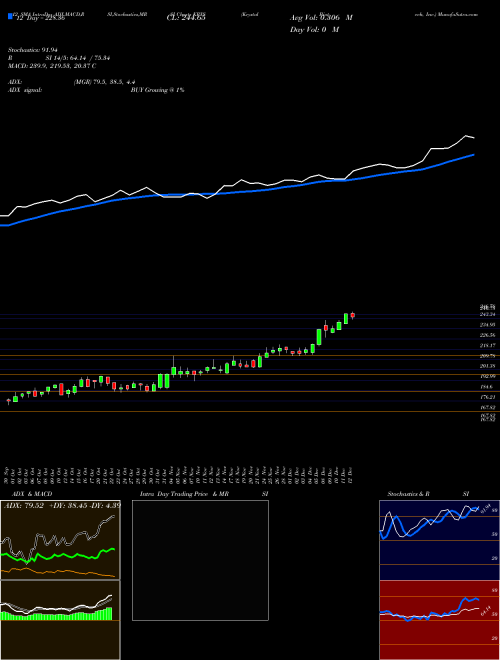Open the red RSI chart panel
The height and width of the screenshot is (660, 500).
[x=439, y=620]
